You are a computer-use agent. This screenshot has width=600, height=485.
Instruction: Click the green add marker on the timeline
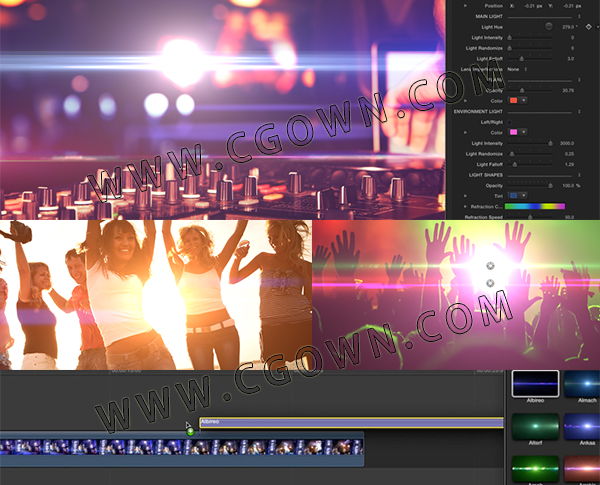(x=190, y=432)
